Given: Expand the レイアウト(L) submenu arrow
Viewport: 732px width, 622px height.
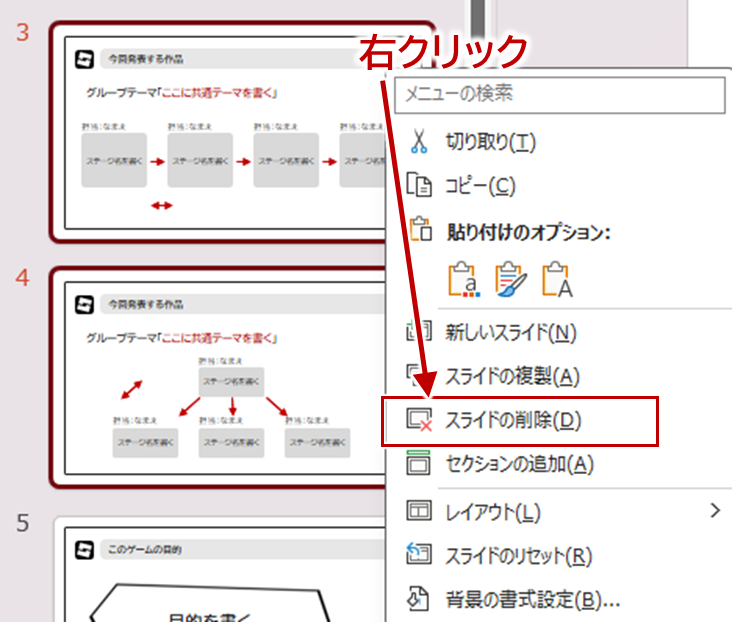Looking at the screenshot, I should (x=715, y=511).
